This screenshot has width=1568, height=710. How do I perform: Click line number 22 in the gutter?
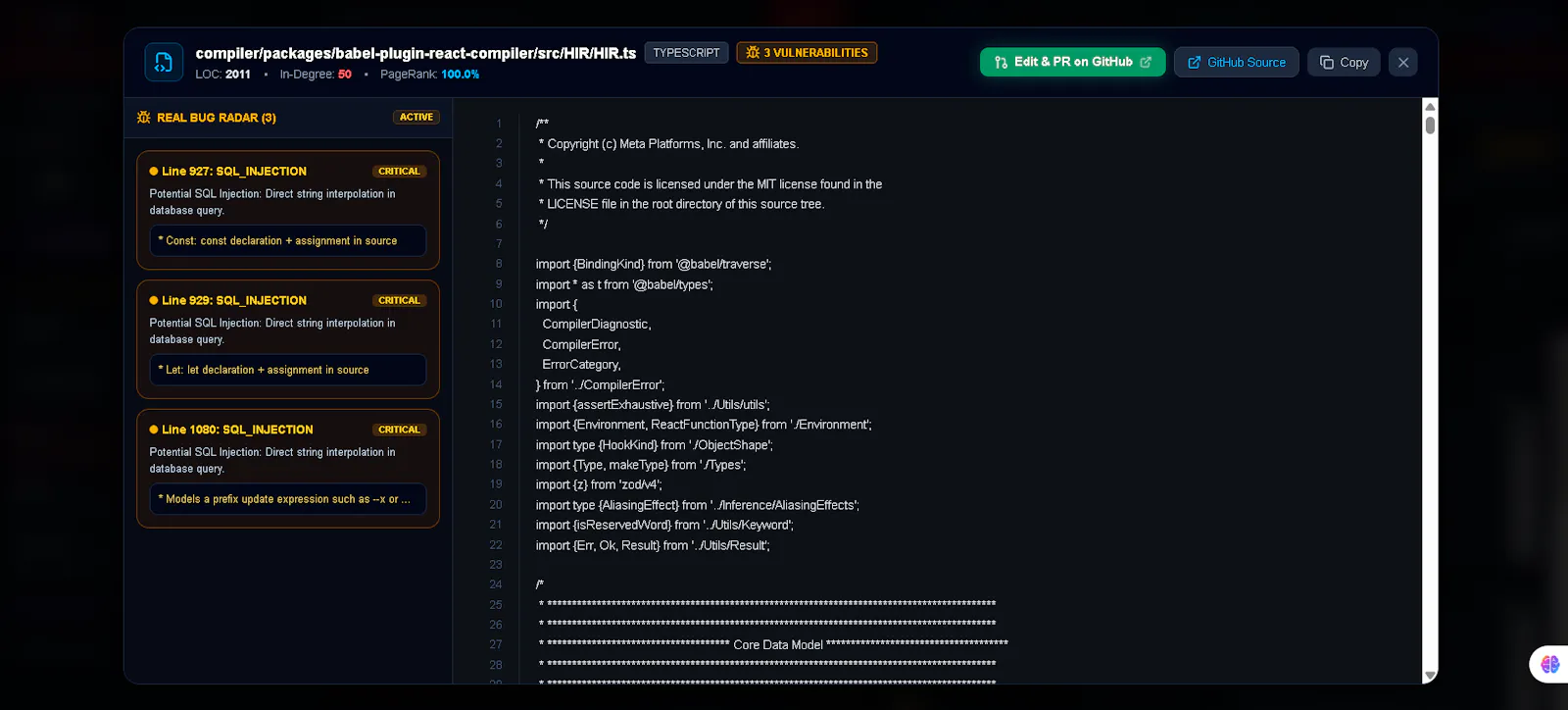point(496,545)
